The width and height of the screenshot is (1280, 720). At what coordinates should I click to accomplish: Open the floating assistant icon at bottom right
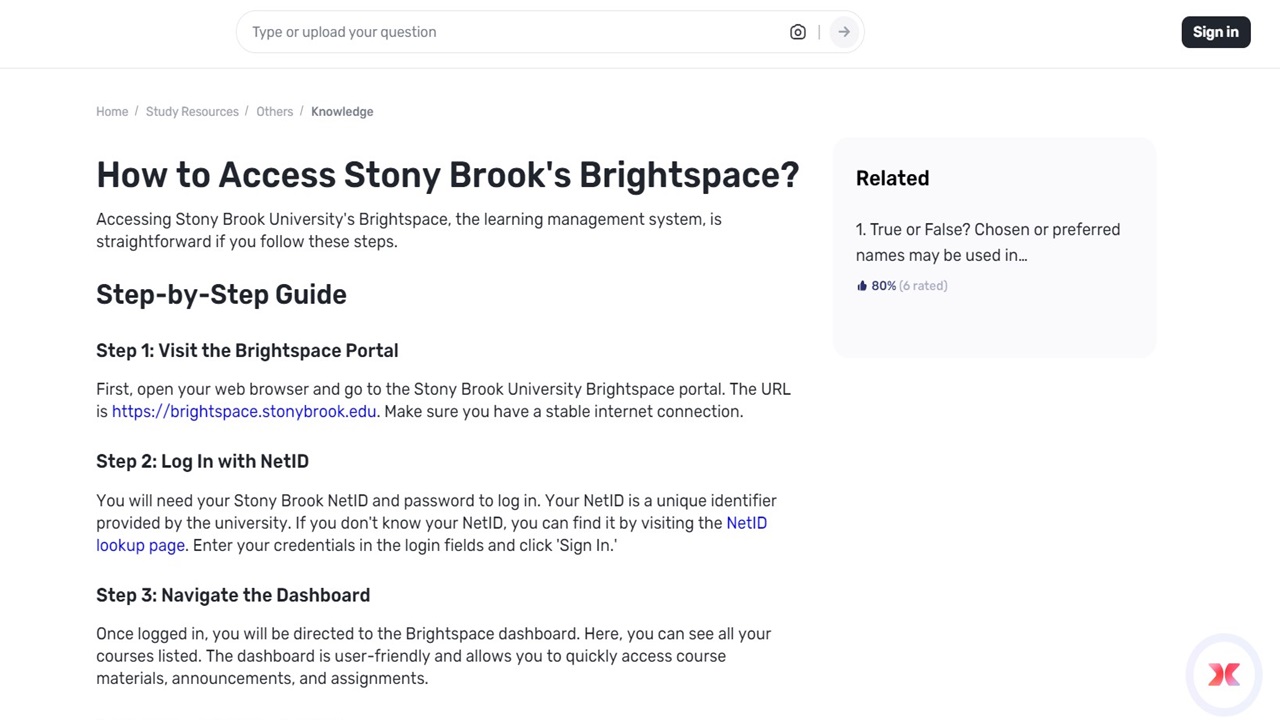tap(1223, 675)
